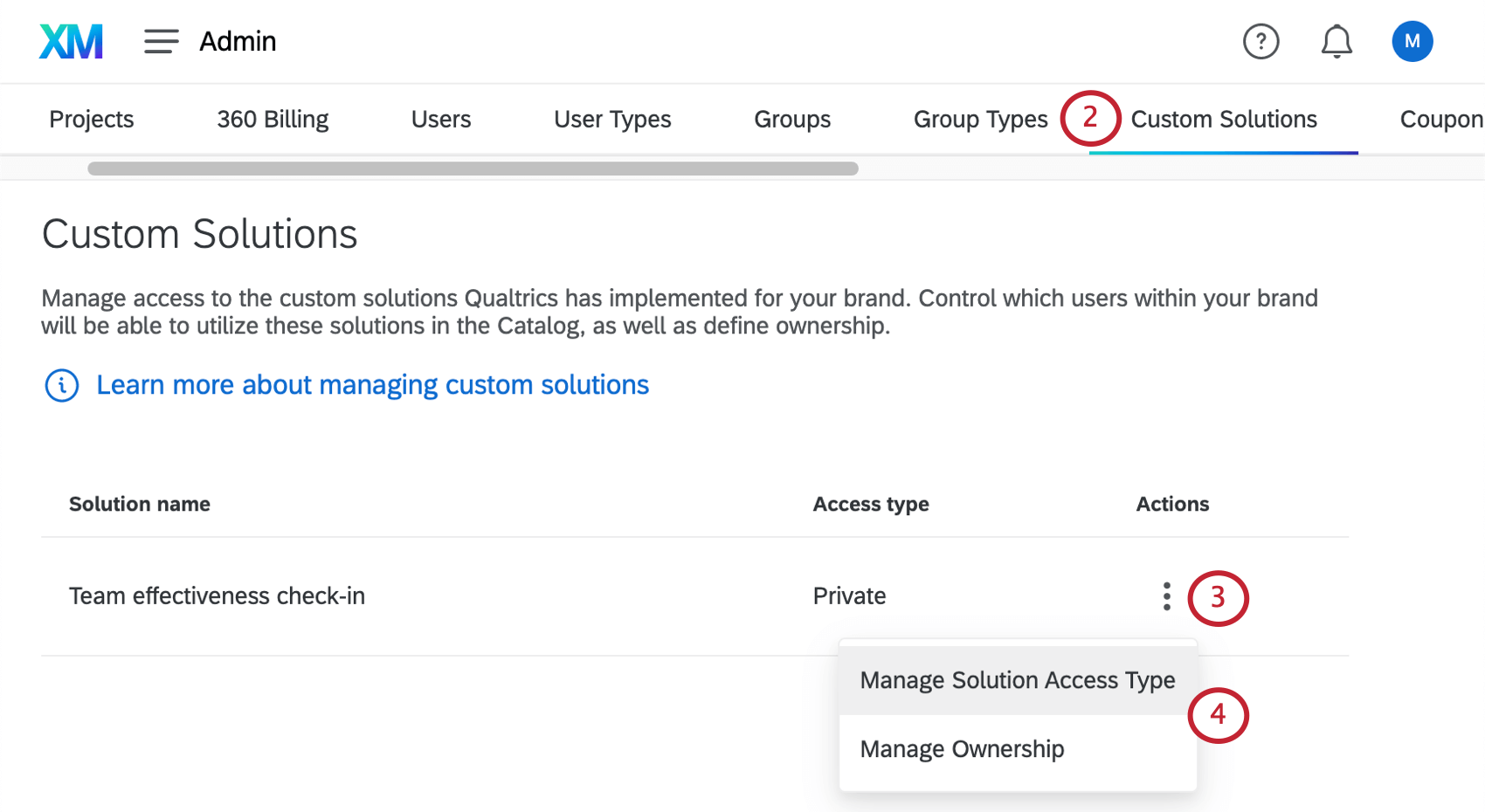
Task: Click Learn more about managing custom solutions
Action: [x=372, y=384]
